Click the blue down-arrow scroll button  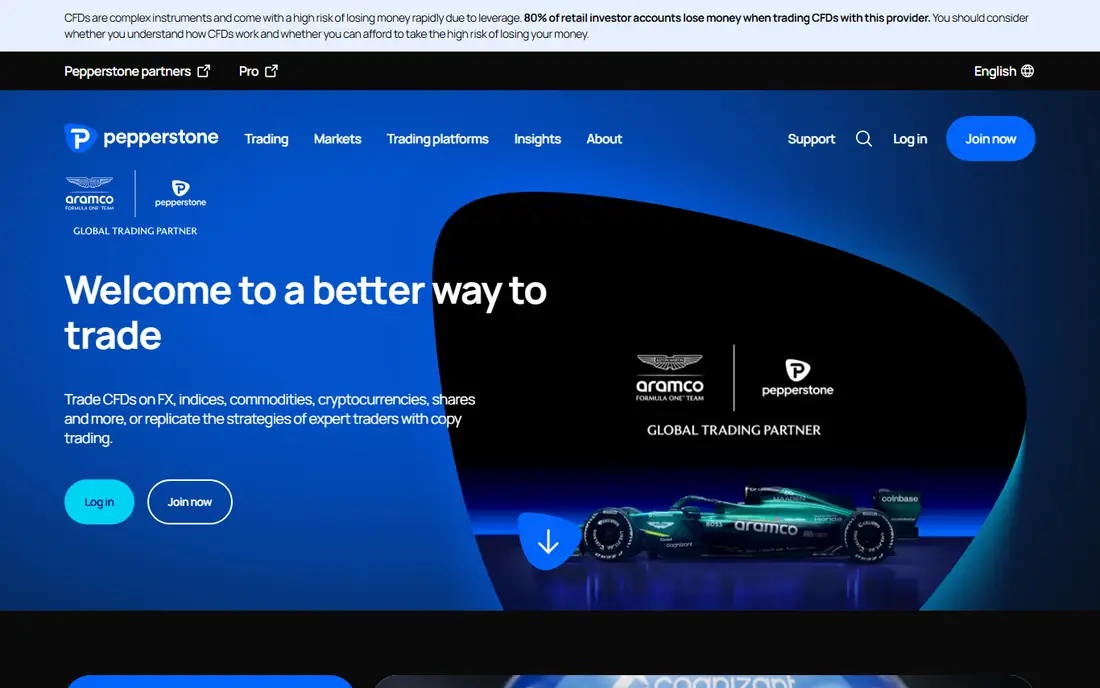tap(548, 541)
